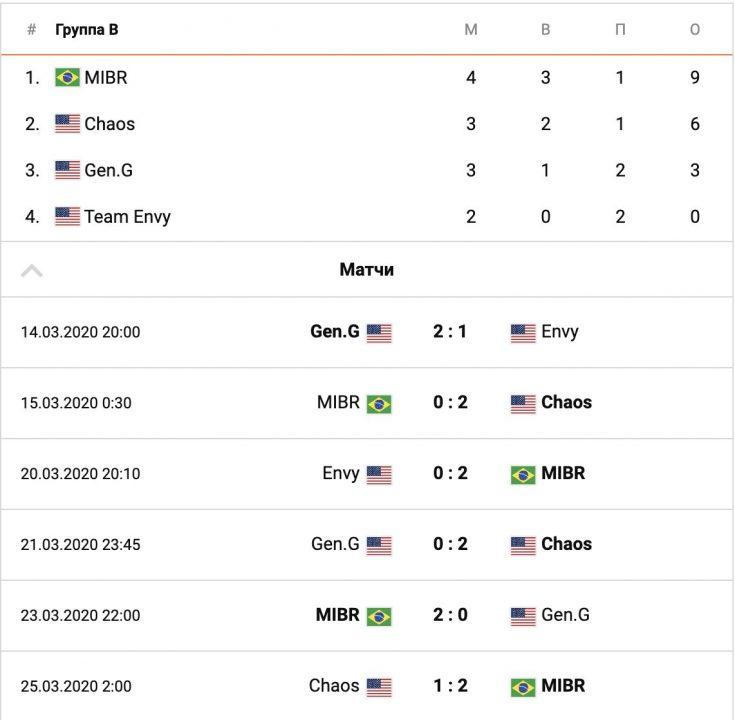This screenshot has height=720, width=735.
Task: Collapse the Матчи section with the chevron
Action: click(x=32, y=270)
